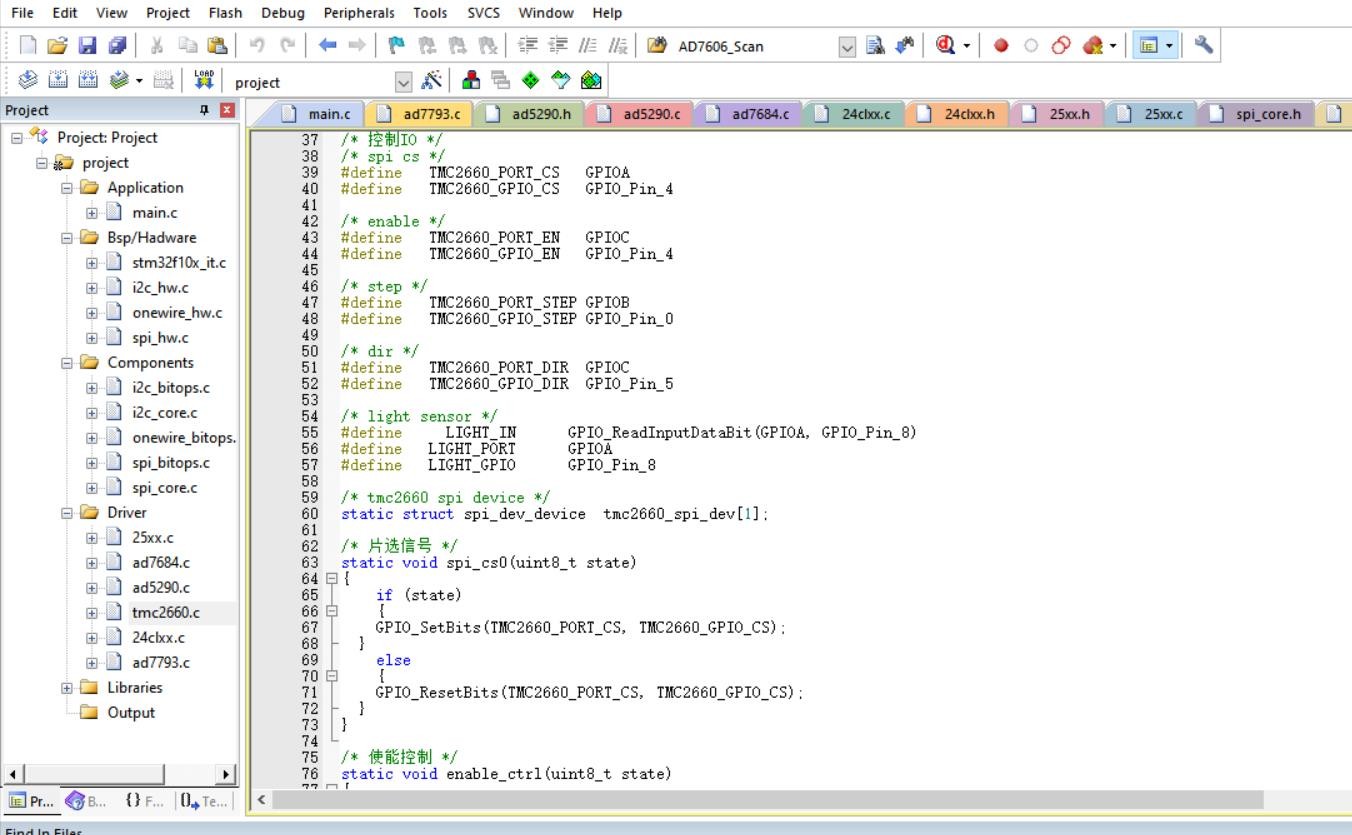The height and width of the screenshot is (835, 1352).
Task: Collapse the Components folder
Action: tap(67, 362)
